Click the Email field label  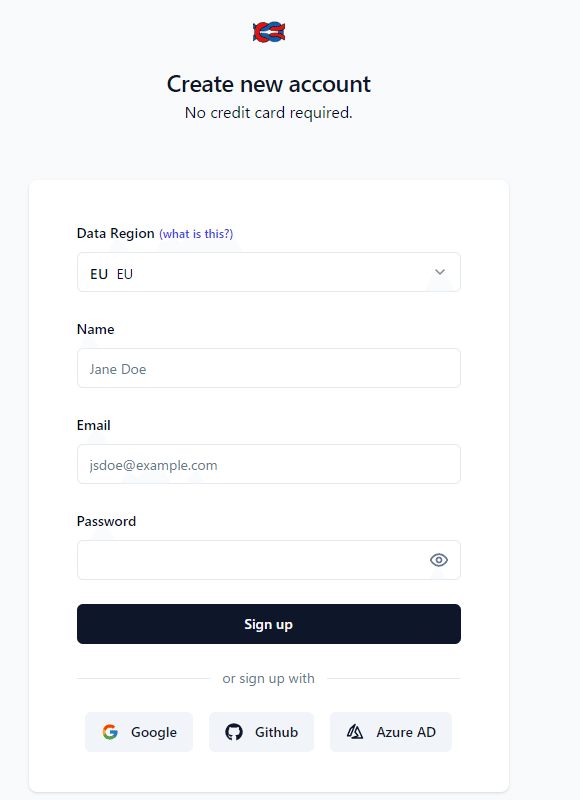click(93, 425)
